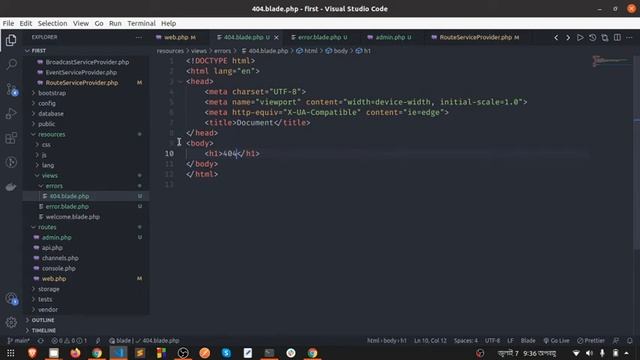Image resolution: width=640 pixels, height=360 pixels.
Task: Click UTF-8 encoding in status bar
Action: pos(492,340)
